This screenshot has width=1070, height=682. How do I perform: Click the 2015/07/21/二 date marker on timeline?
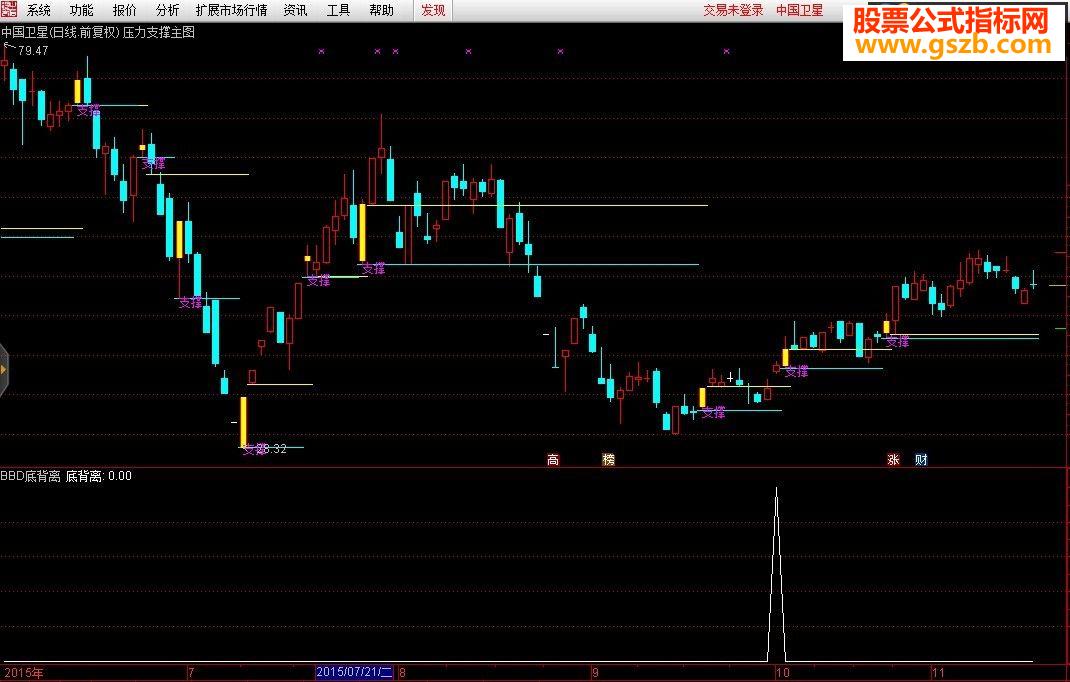354,672
